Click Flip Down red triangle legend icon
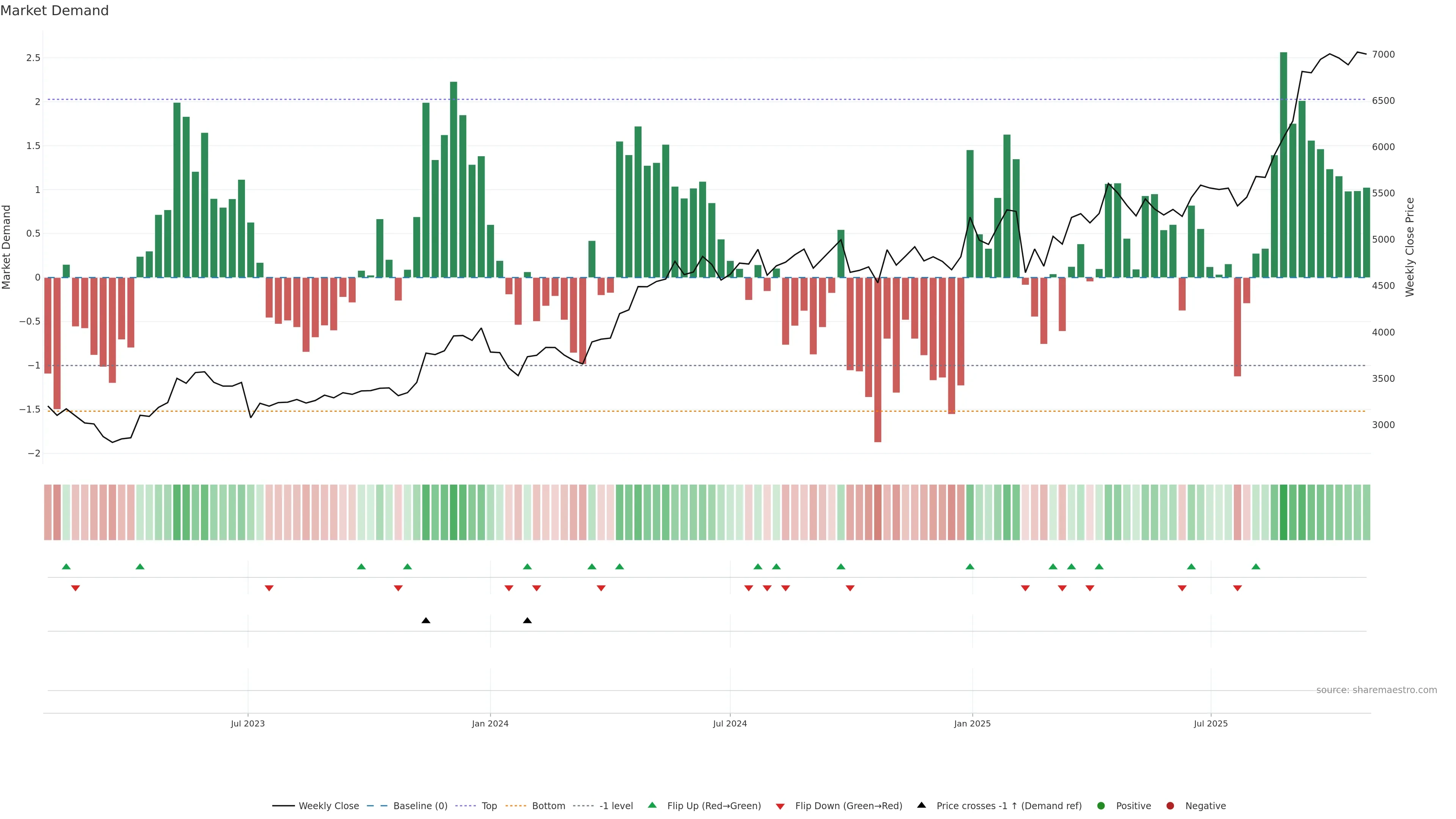The height and width of the screenshot is (819, 1456). pos(780,806)
